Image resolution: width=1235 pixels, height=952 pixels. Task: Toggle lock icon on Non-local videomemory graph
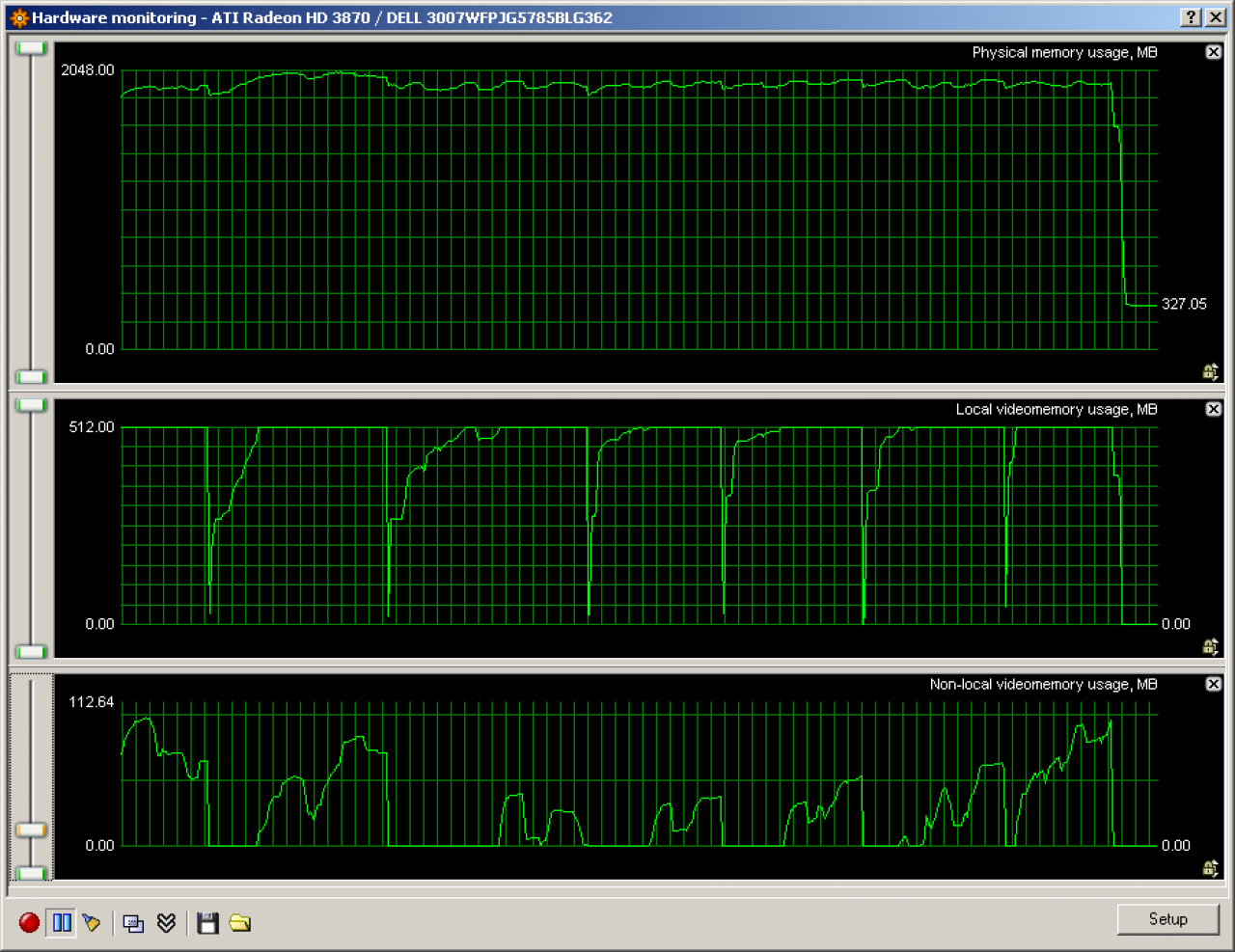click(1211, 868)
